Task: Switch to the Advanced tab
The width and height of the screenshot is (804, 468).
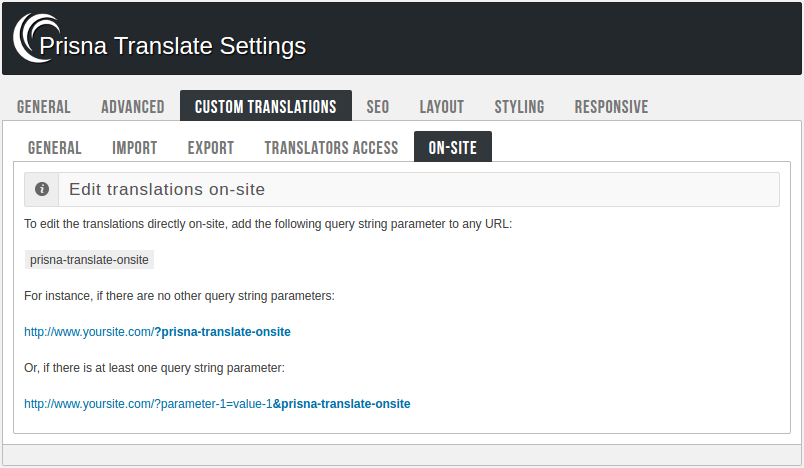Action: [x=133, y=107]
